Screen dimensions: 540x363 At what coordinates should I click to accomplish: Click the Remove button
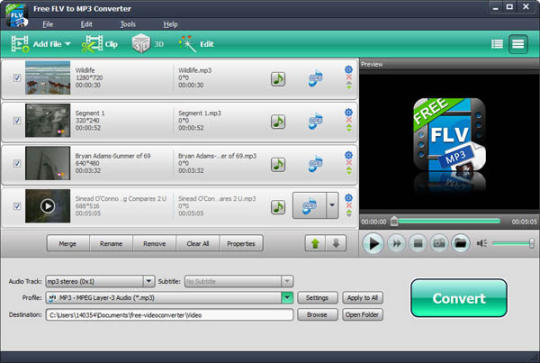[154, 243]
